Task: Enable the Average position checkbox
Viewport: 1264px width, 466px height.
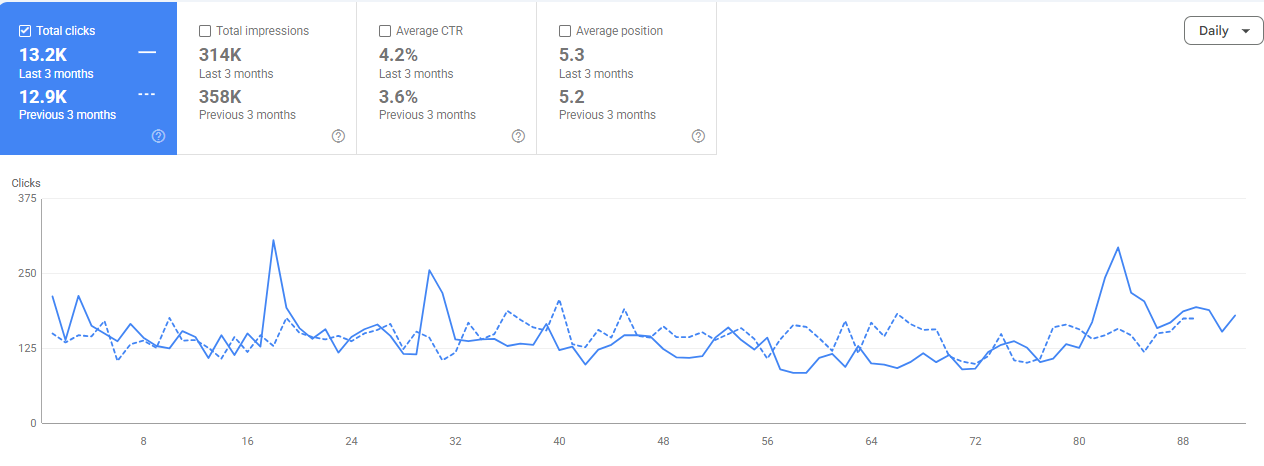Action: click(565, 31)
